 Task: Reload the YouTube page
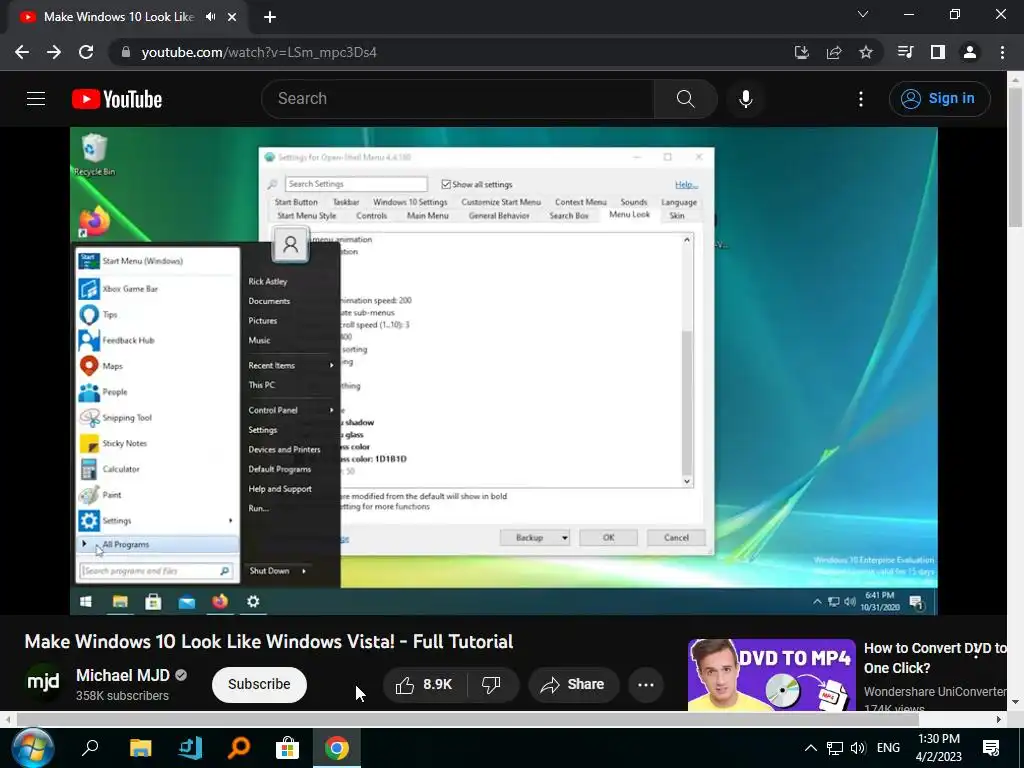(x=86, y=52)
